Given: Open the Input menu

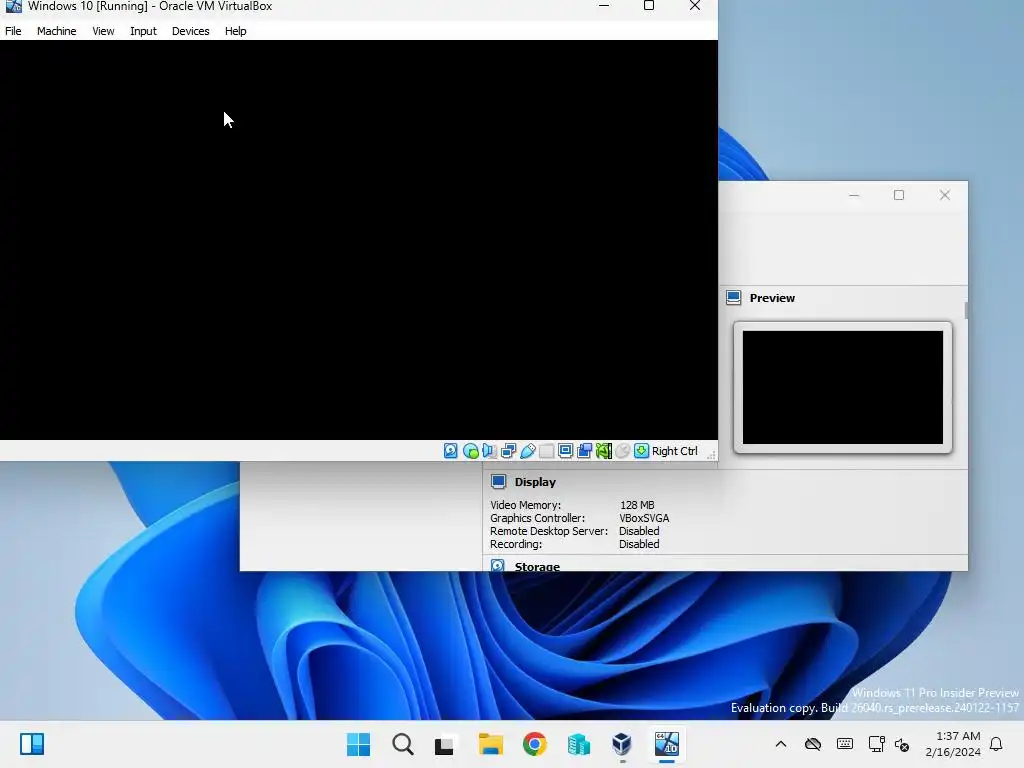Looking at the screenshot, I should coord(143,31).
